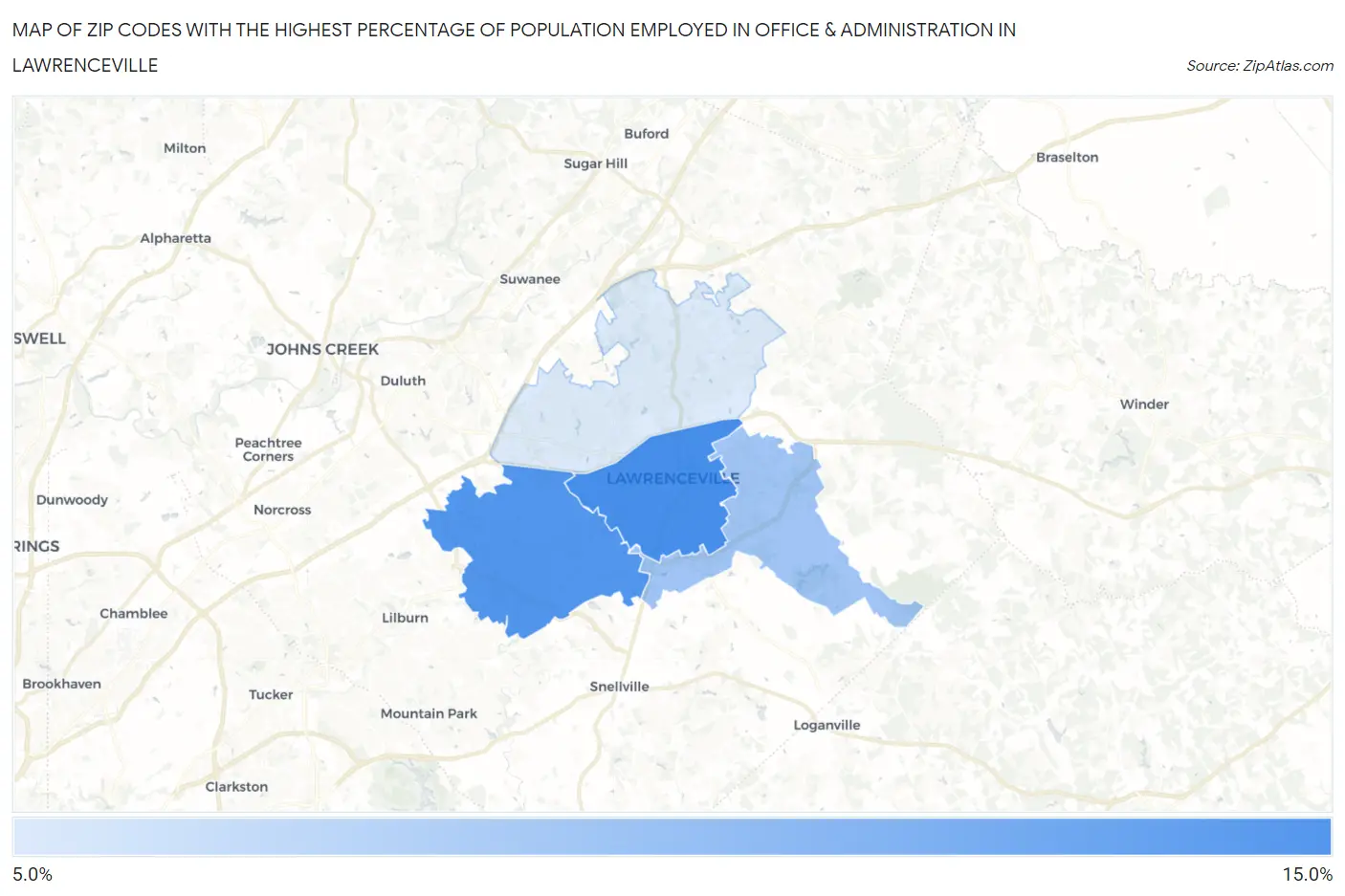Click the Buford city label

647,134
